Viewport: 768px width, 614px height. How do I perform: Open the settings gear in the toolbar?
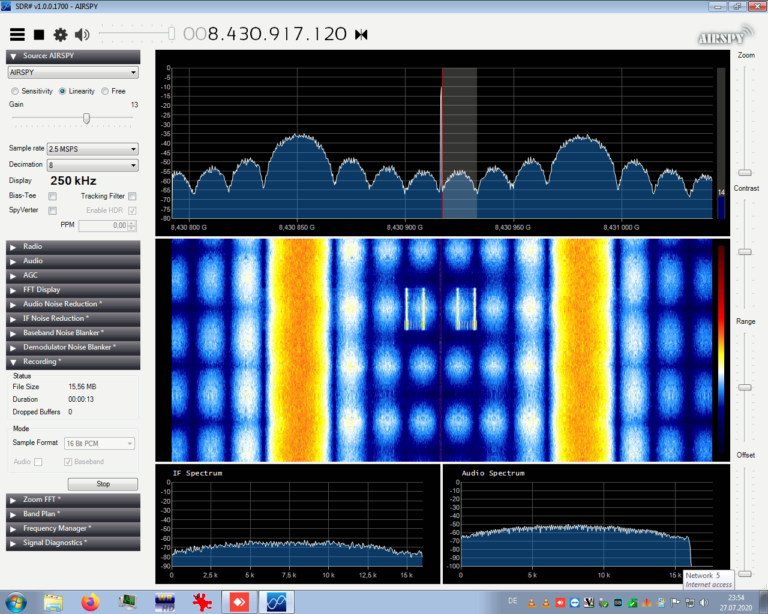pyautogui.click(x=60, y=34)
